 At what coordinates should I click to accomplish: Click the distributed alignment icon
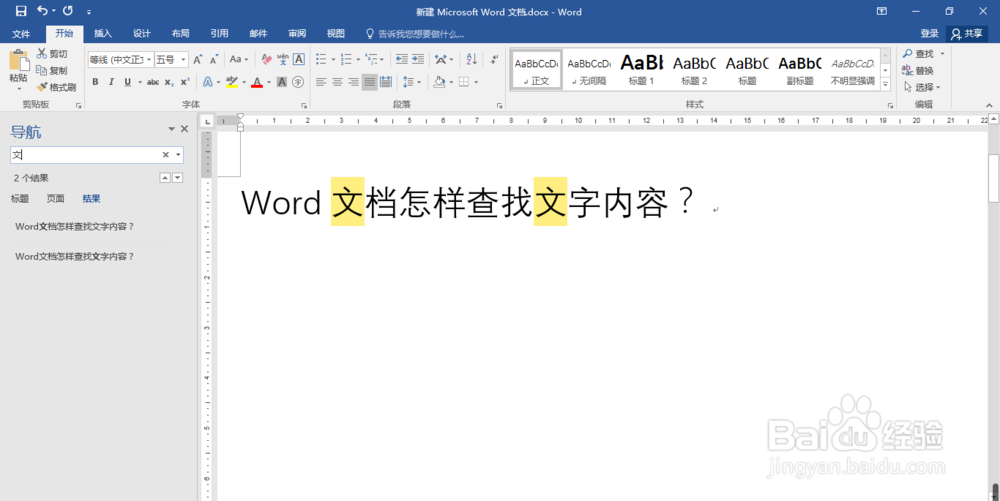pos(386,82)
